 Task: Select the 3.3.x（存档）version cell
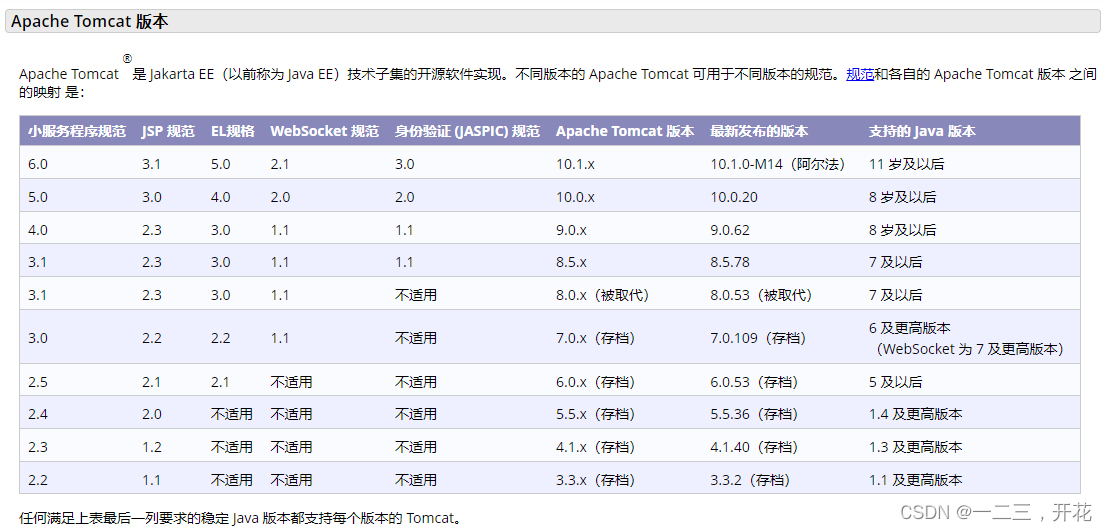point(595,480)
